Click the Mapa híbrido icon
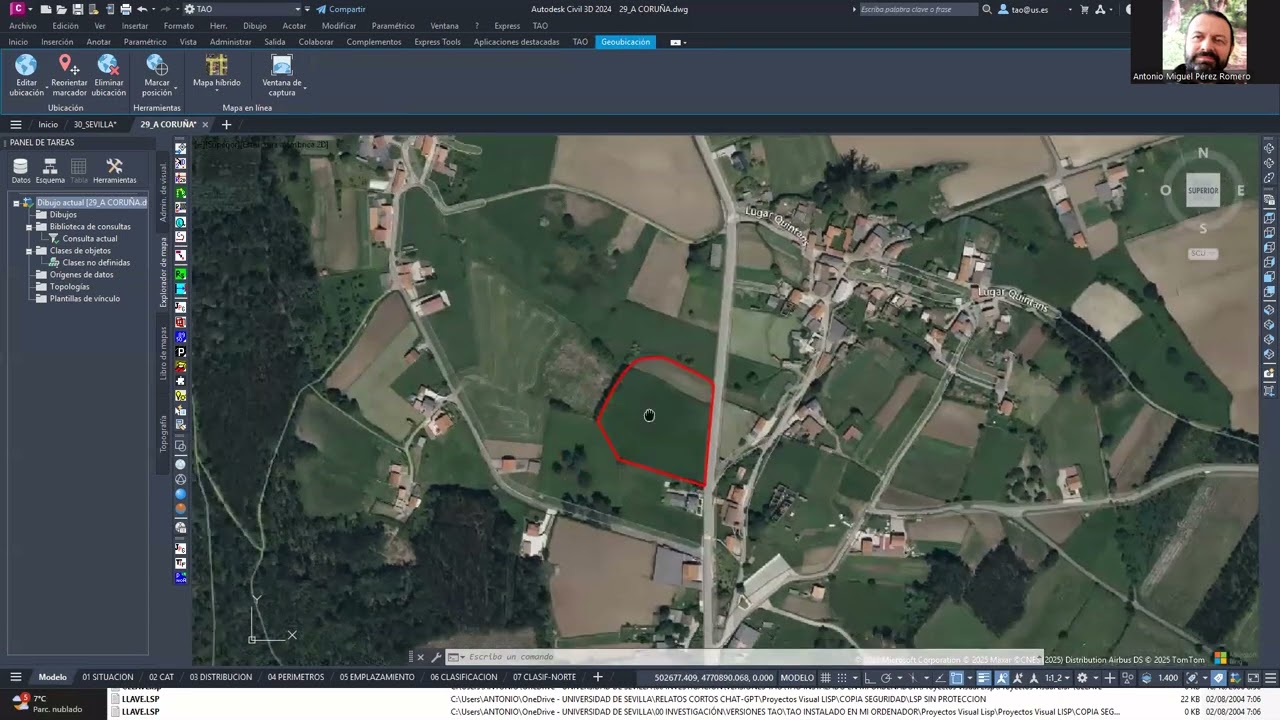This screenshot has width=1280, height=720. tap(217, 65)
